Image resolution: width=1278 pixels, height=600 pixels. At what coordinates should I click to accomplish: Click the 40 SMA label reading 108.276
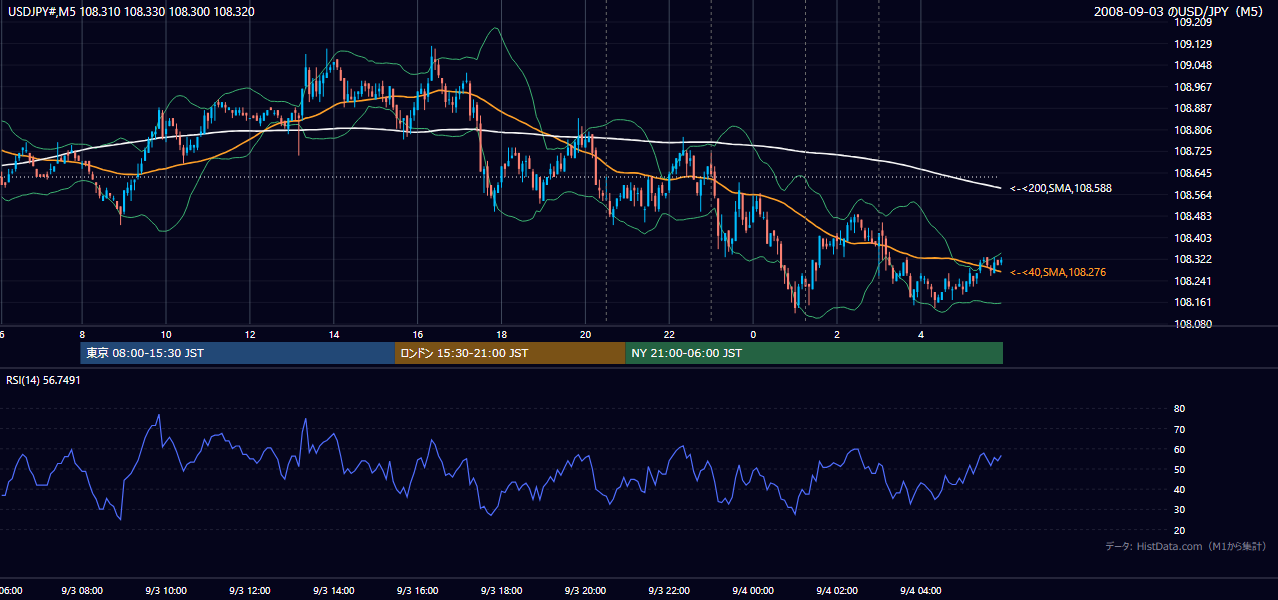1058,272
